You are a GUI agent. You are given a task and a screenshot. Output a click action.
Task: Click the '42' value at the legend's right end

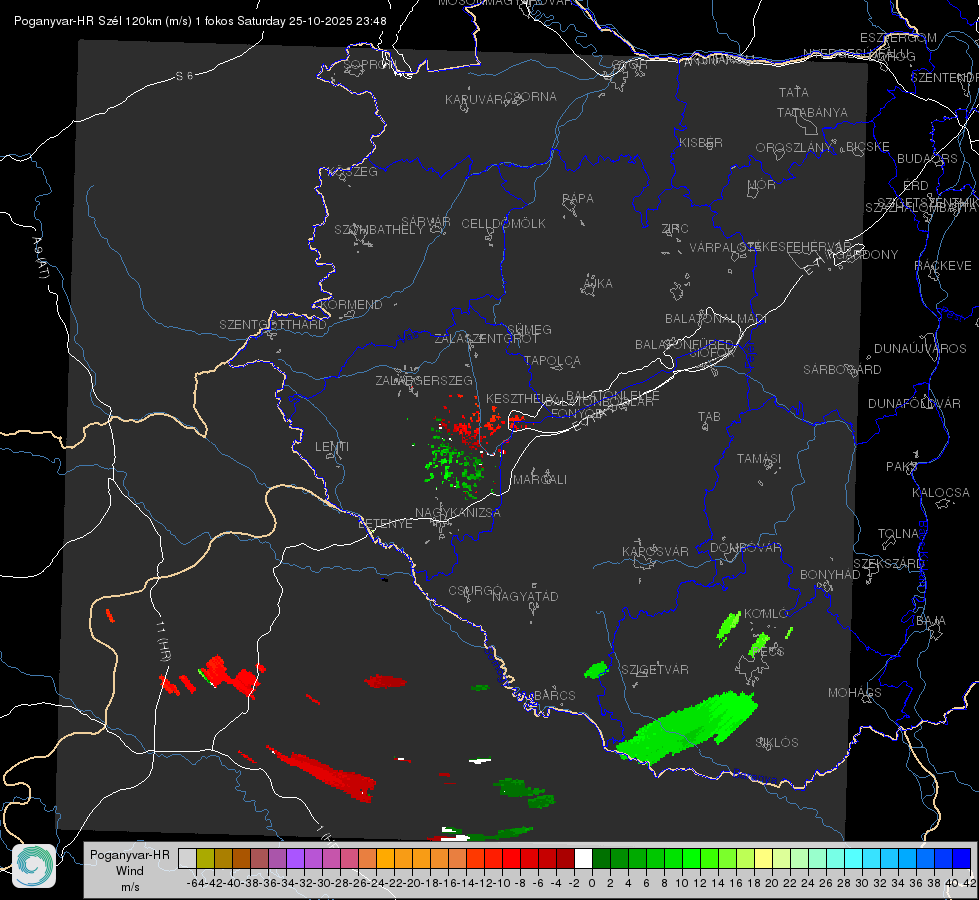pyautogui.click(x=970, y=883)
